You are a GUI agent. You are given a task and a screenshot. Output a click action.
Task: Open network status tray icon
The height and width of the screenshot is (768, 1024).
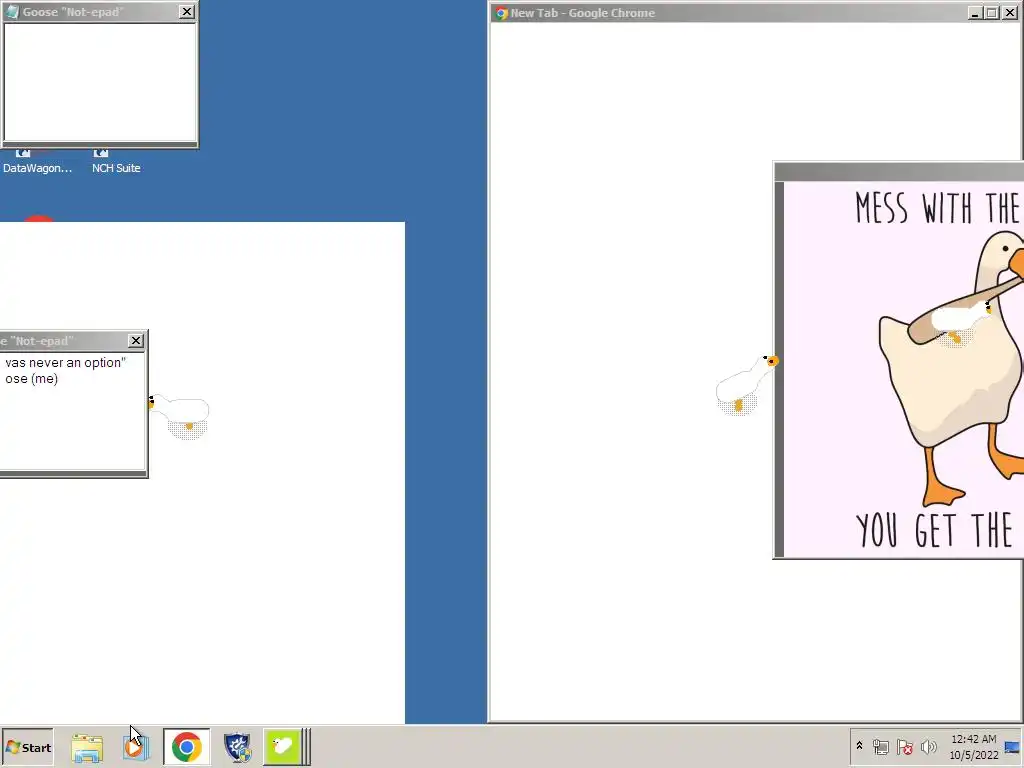tap(880, 746)
